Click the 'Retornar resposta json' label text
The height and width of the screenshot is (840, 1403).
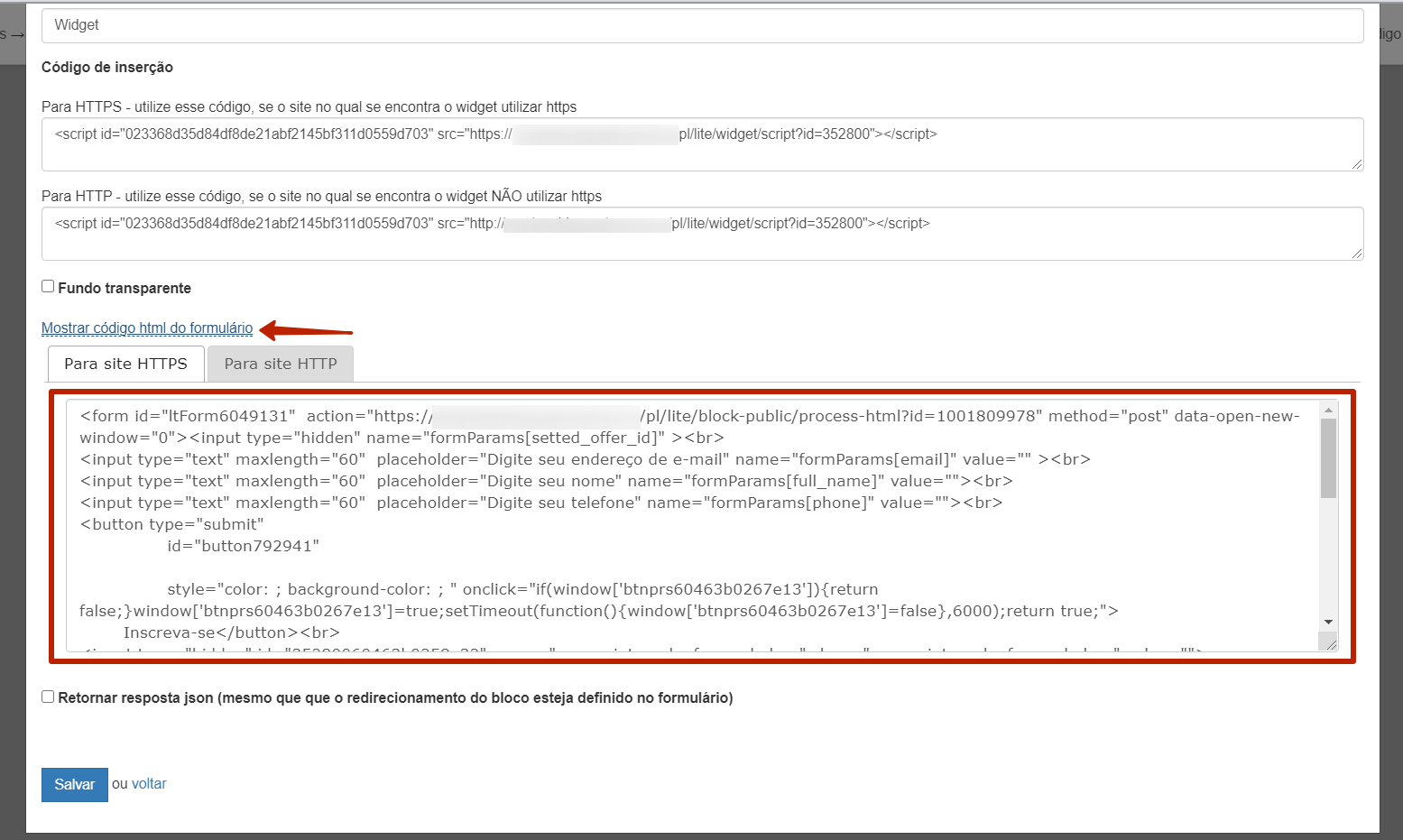point(395,698)
